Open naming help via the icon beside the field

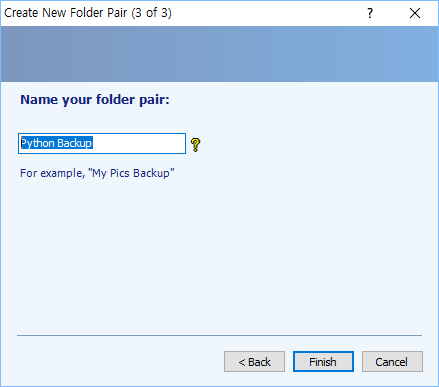(x=196, y=145)
